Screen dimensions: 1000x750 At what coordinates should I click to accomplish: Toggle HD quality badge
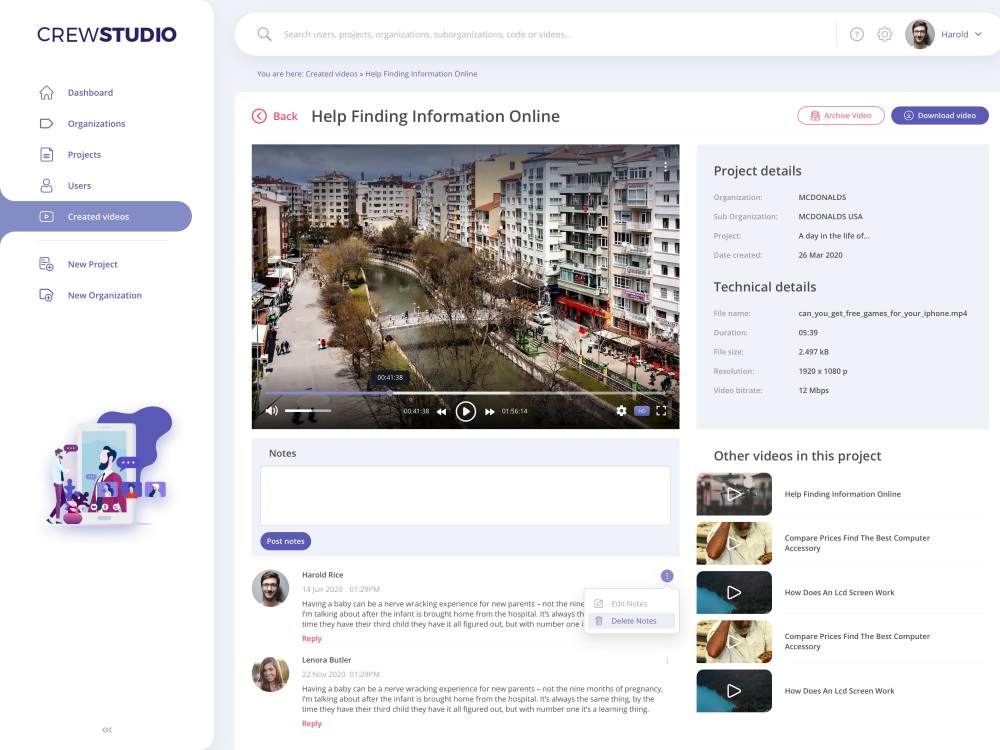click(642, 411)
